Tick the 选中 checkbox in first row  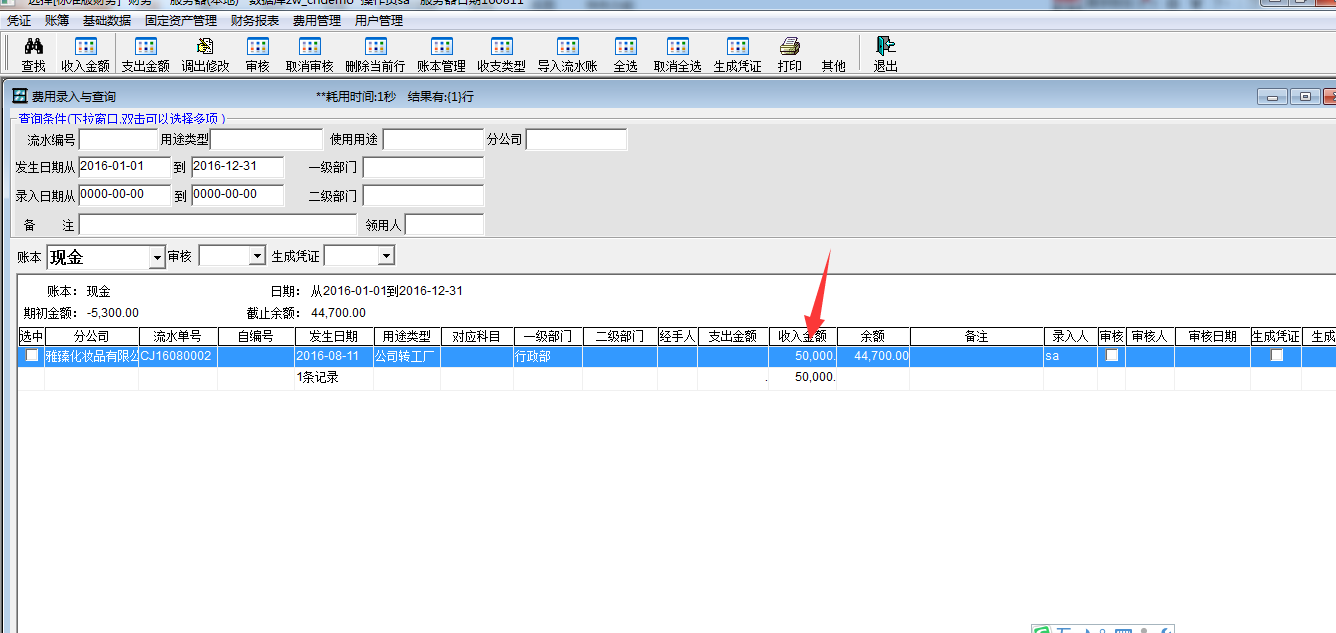[x=32, y=355]
